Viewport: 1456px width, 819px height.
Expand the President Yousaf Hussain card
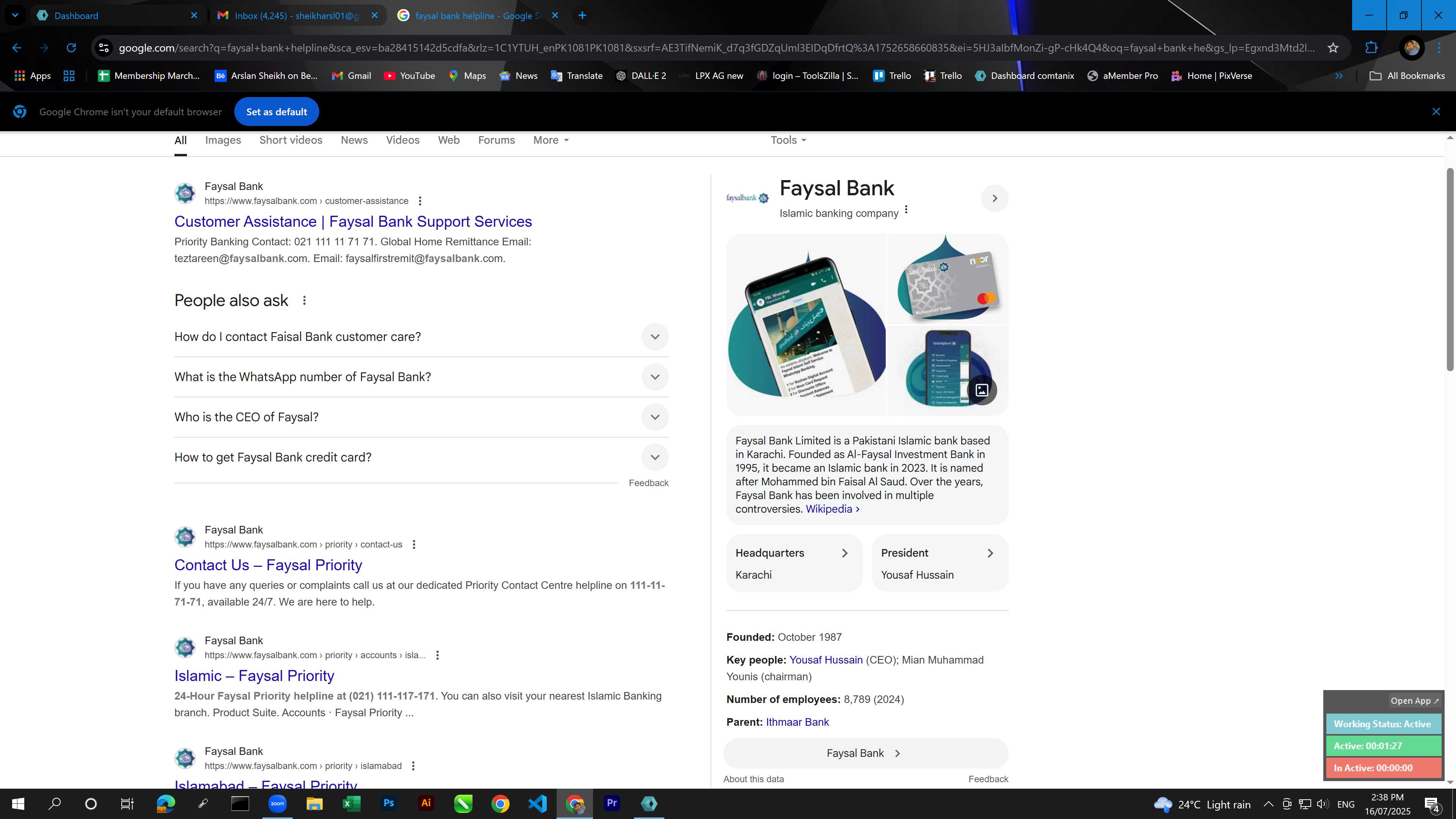pos(940,563)
